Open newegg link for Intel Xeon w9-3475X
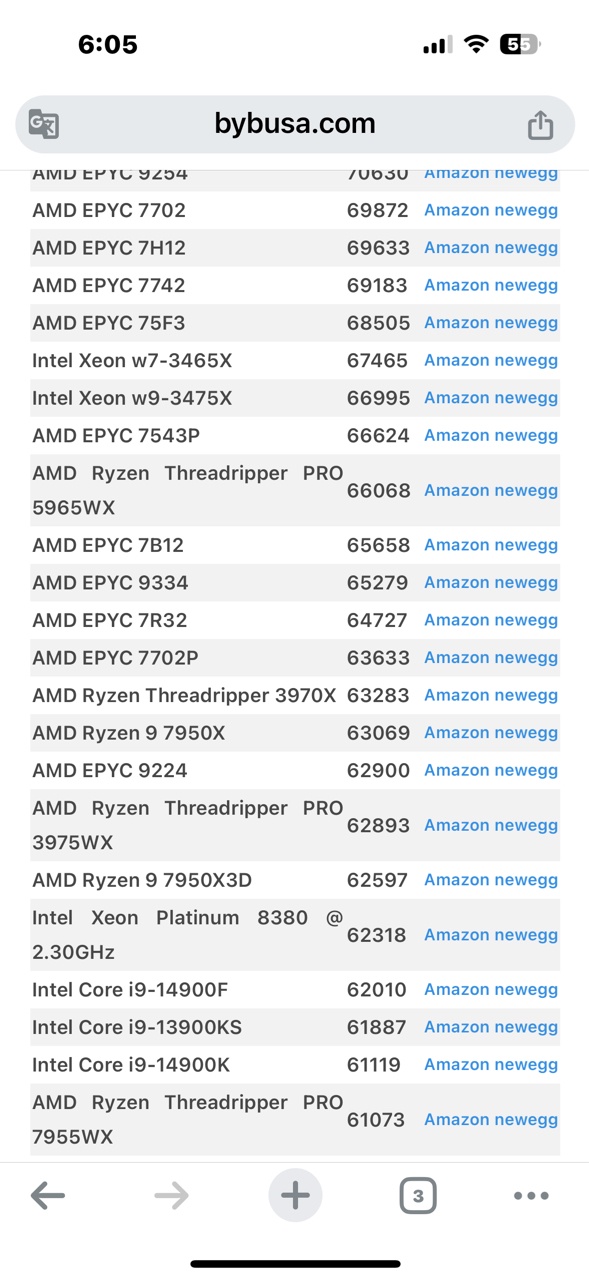The width and height of the screenshot is (589, 1280). click(526, 398)
